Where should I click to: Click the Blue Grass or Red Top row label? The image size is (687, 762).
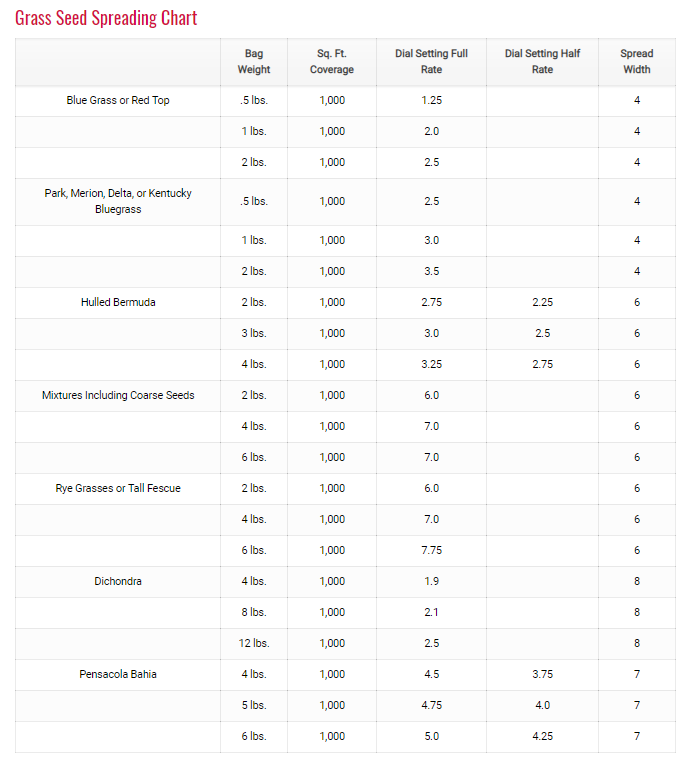(x=118, y=101)
